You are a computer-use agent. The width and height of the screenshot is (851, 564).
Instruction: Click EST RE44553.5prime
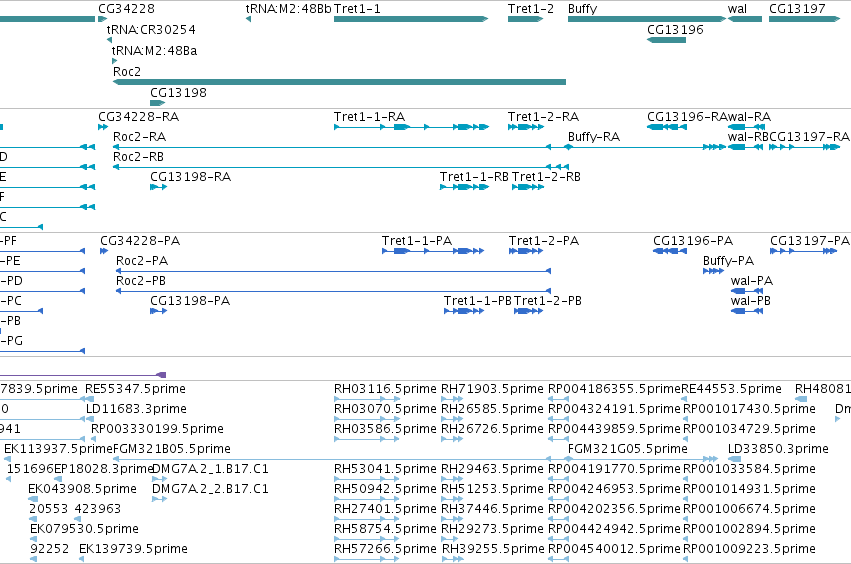tap(732, 389)
